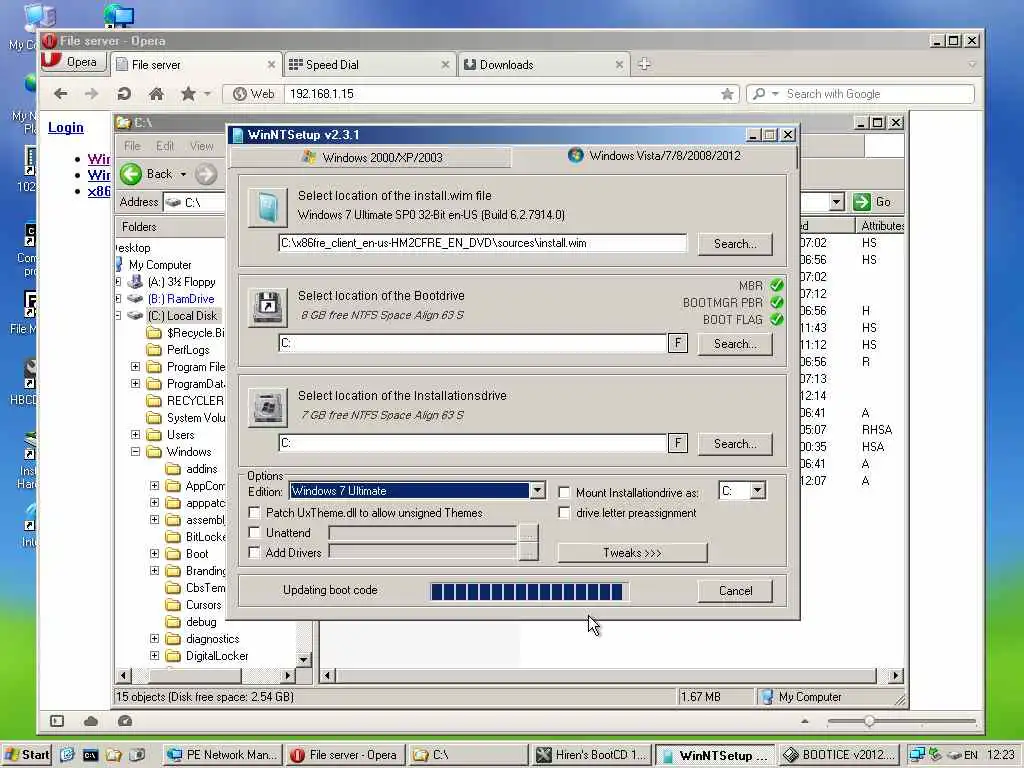Click the install.wim source icon
The width and height of the screenshot is (1024, 768).
click(268, 207)
